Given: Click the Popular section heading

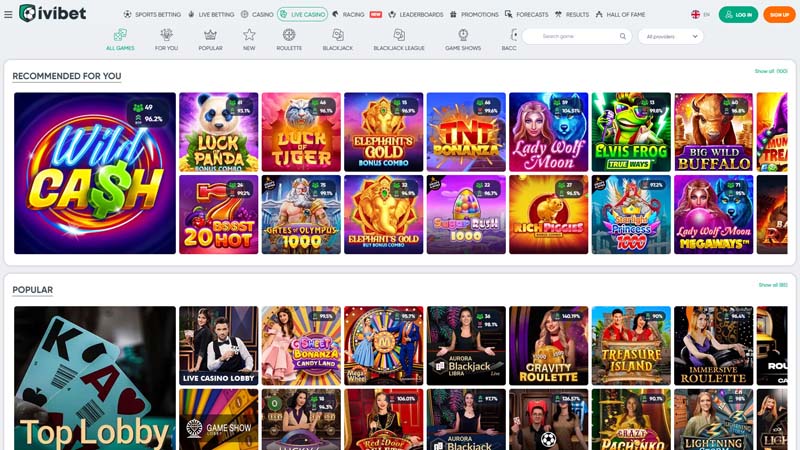Looking at the screenshot, I should tap(33, 290).
